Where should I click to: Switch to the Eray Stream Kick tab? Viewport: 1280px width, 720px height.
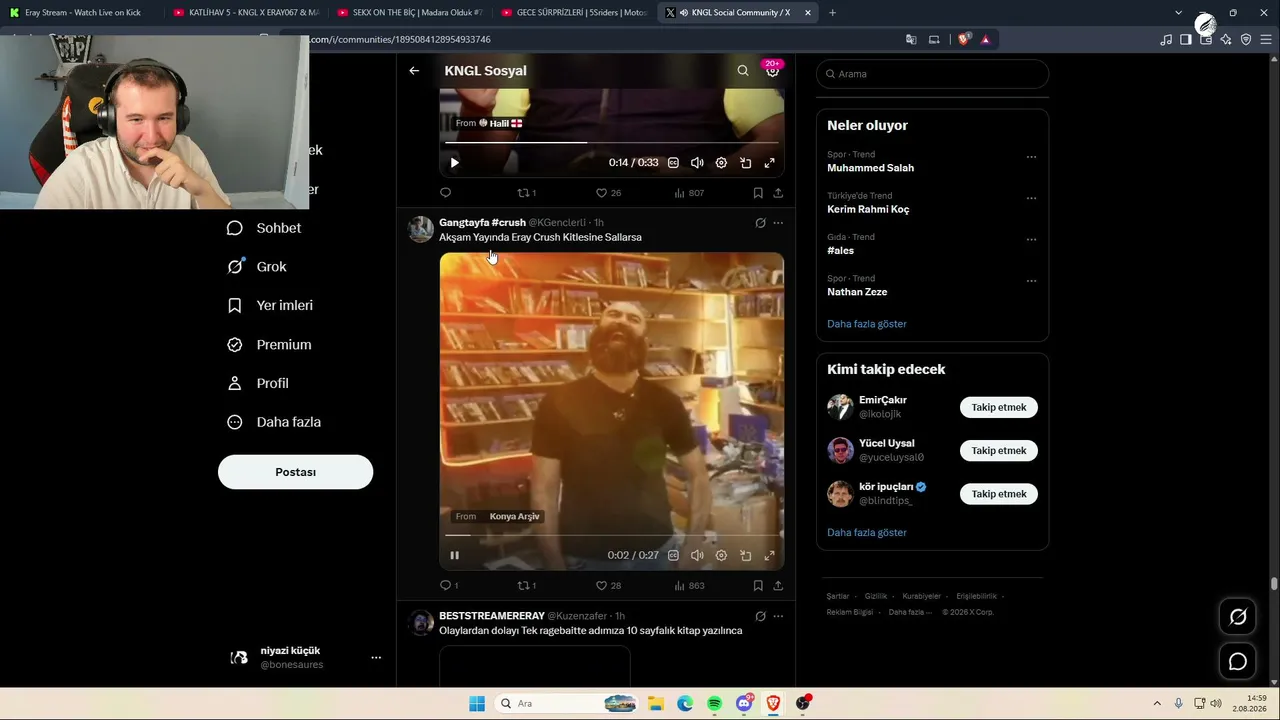pyautogui.click(x=82, y=13)
